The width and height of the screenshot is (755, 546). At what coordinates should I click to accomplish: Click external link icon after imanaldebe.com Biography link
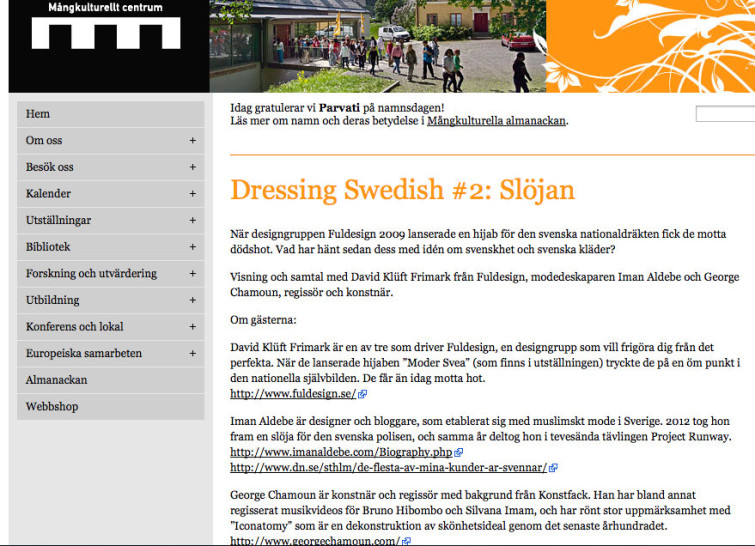coord(459,453)
